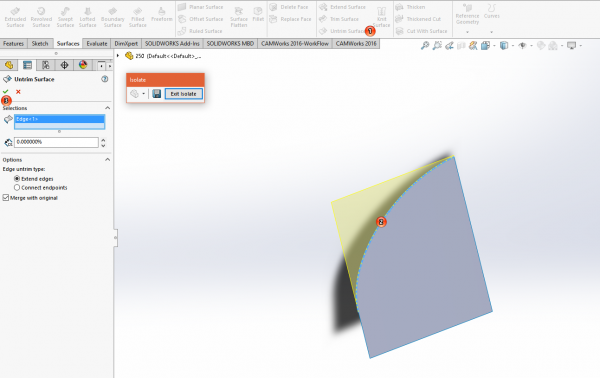The width and height of the screenshot is (600, 378).
Task: Open the Untrim Surface help icon
Action: [x=104, y=79]
